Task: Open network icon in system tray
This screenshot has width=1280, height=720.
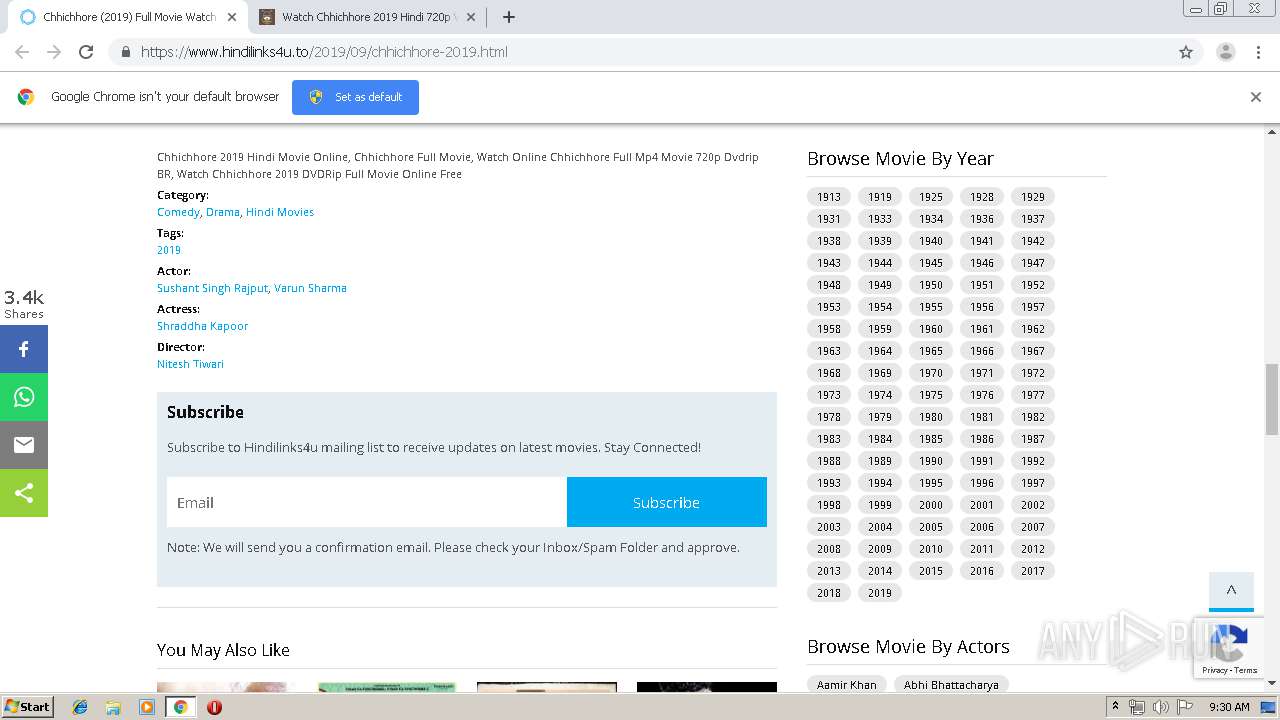Action: click(x=1137, y=707)
